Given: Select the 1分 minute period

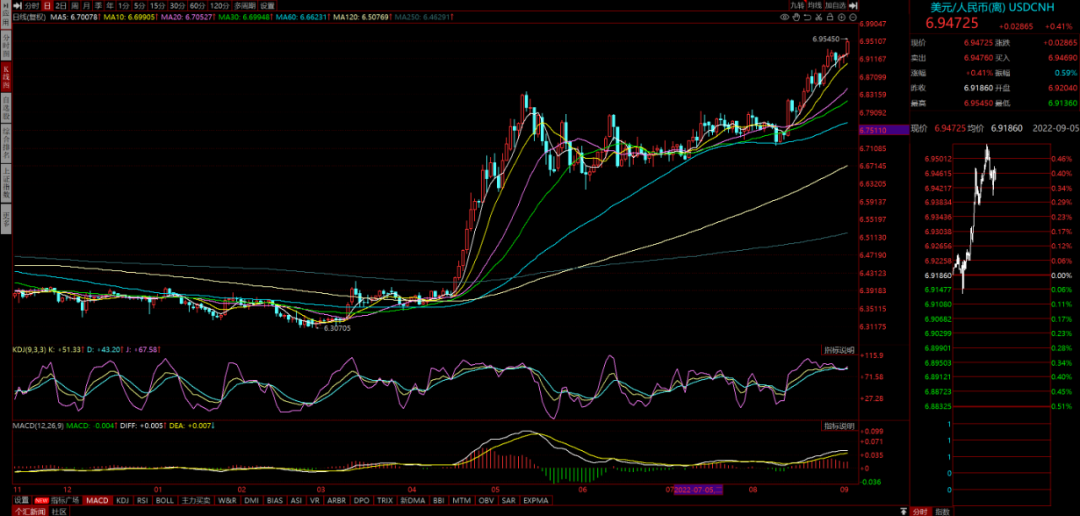Looking at the screenshot, I should [124, 6].
